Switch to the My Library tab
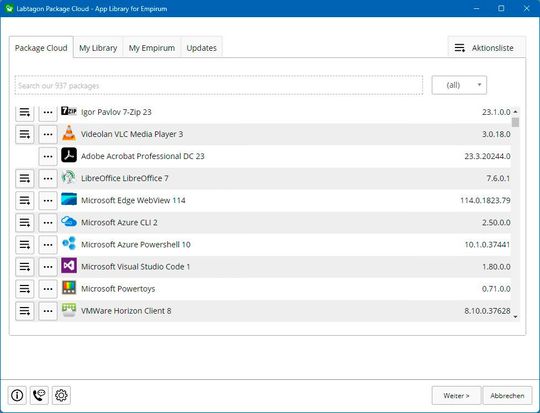The image size is (540, 413). click(x=98, y=48)
